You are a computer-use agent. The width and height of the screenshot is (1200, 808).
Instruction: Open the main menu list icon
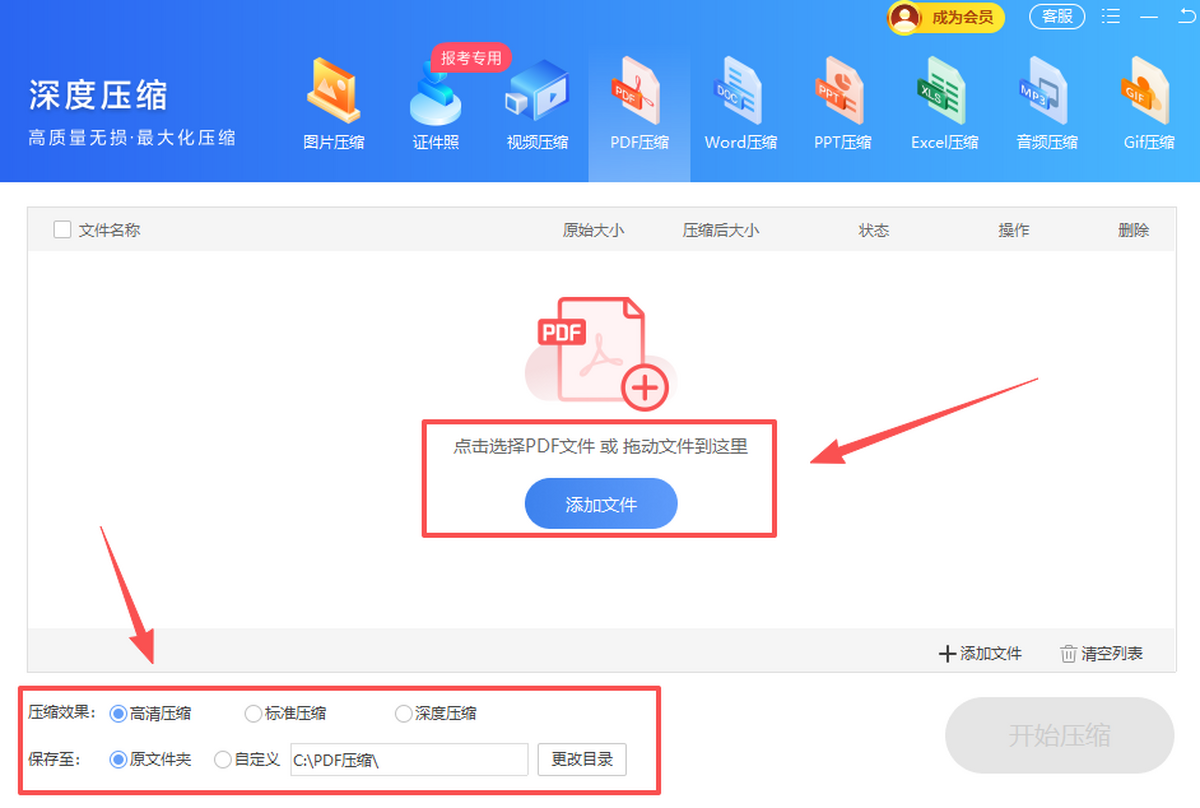(x=1111, y=16)
